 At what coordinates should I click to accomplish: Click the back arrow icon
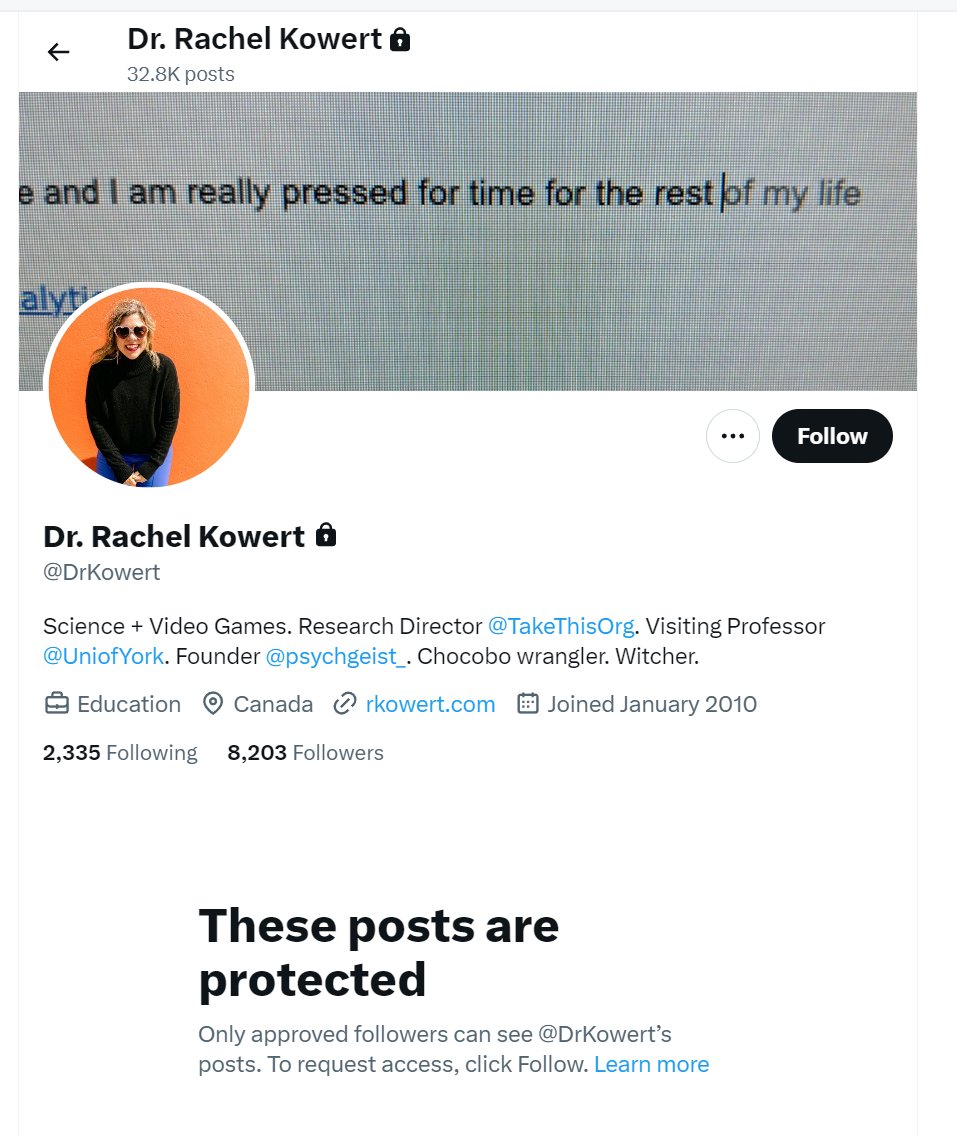pos(58,52)
